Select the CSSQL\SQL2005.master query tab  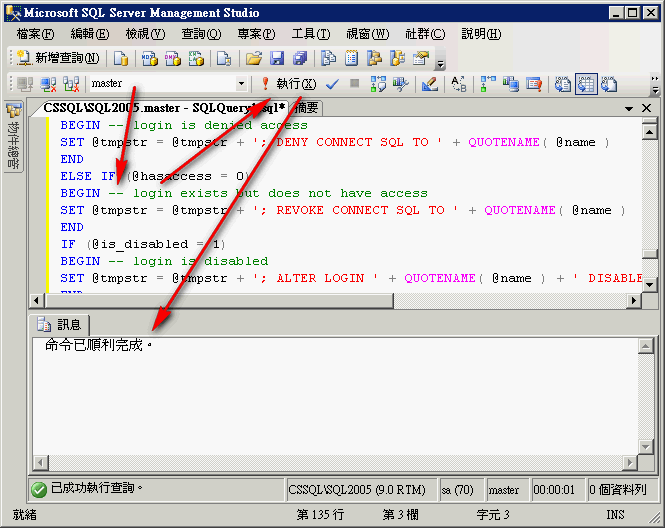(163, 108)
